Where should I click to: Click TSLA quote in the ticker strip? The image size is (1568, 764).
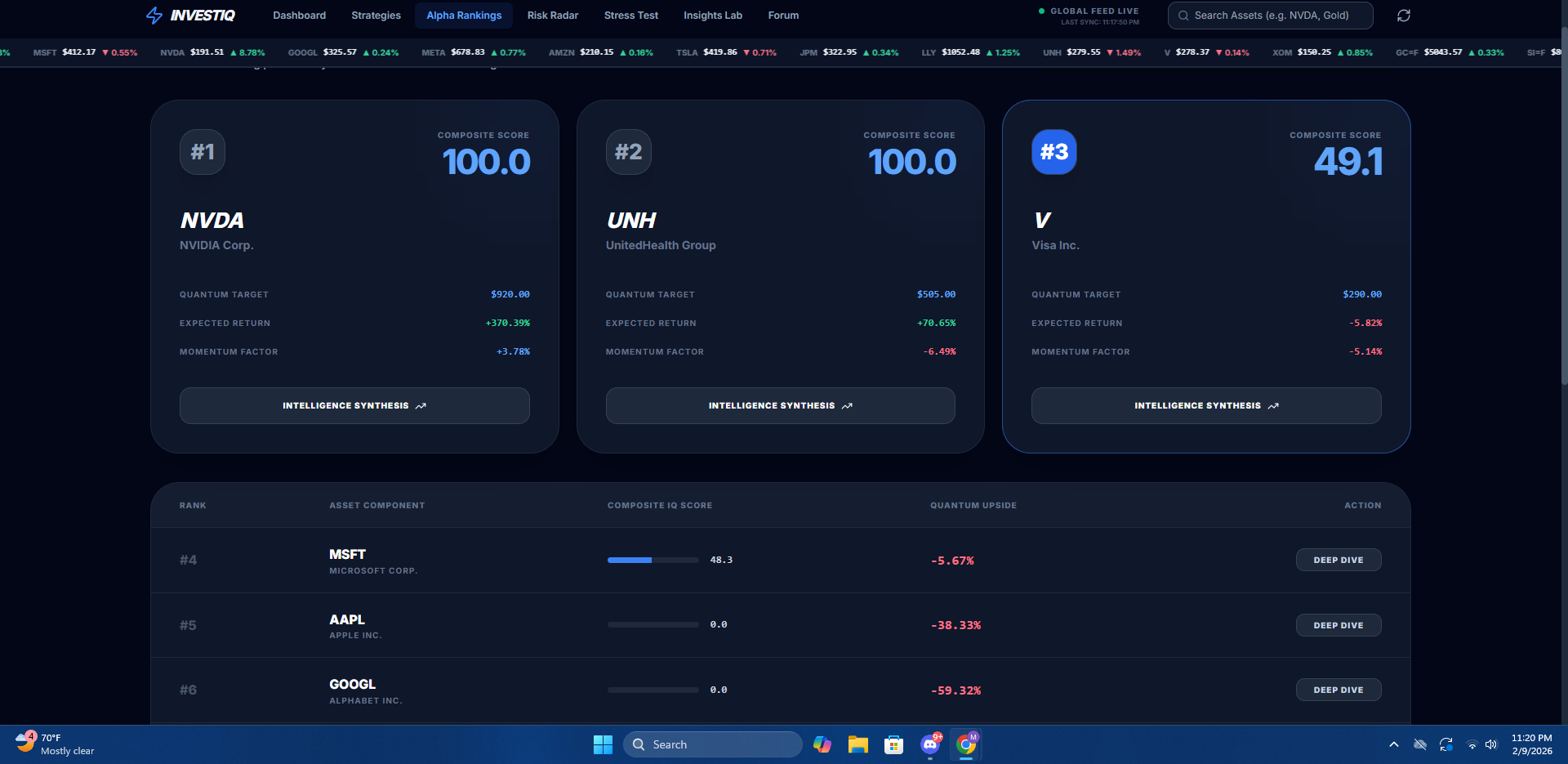coord(726,52)
